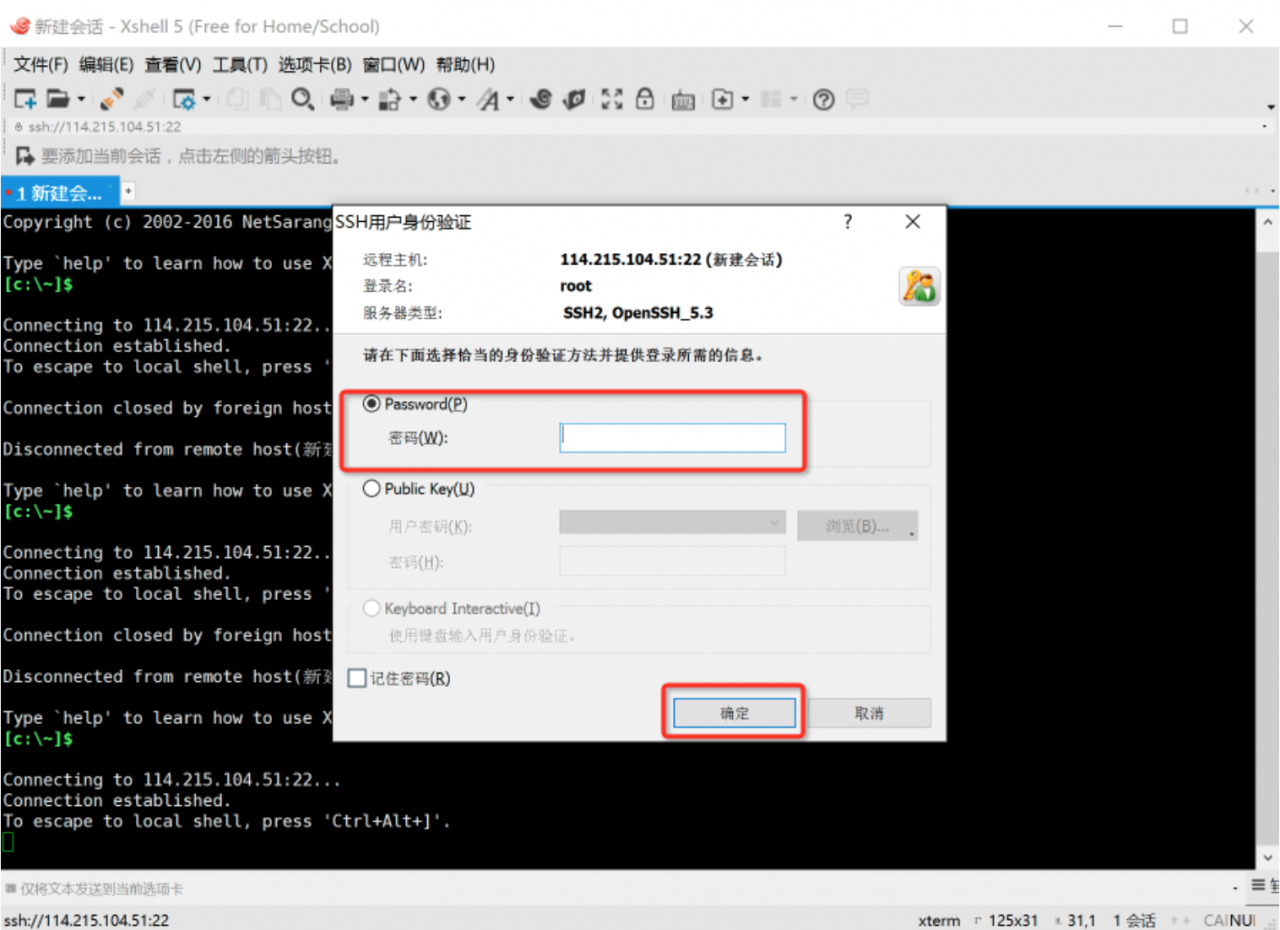The height and width of the screenshot is (930, 1280).
Task: Enable the 记住密码(R) checkbox
Action: (357, 678)
